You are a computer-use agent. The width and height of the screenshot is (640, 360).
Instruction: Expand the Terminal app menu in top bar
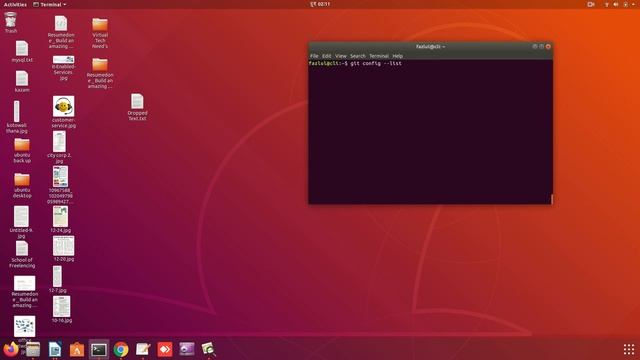pos(50,4)
